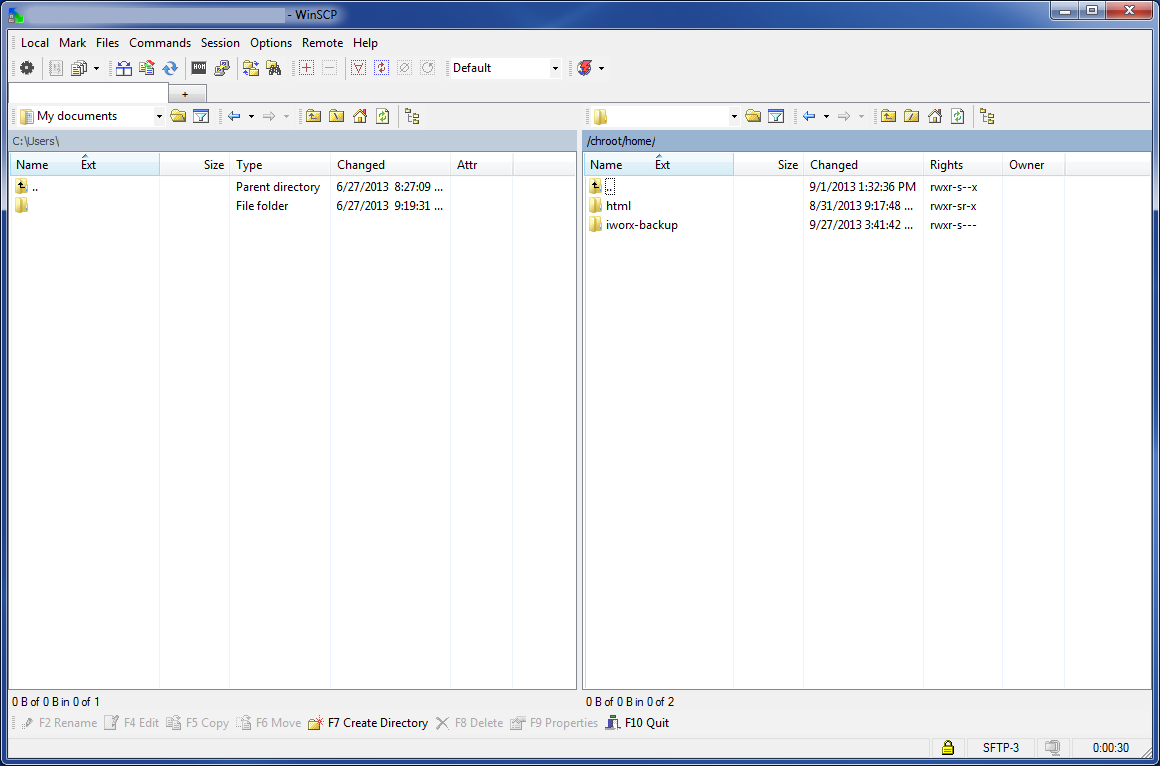The height and width of the screenshot is (766, 1160).
Task: Open the My documents drive dropdown
Action: tap(159, 116)
